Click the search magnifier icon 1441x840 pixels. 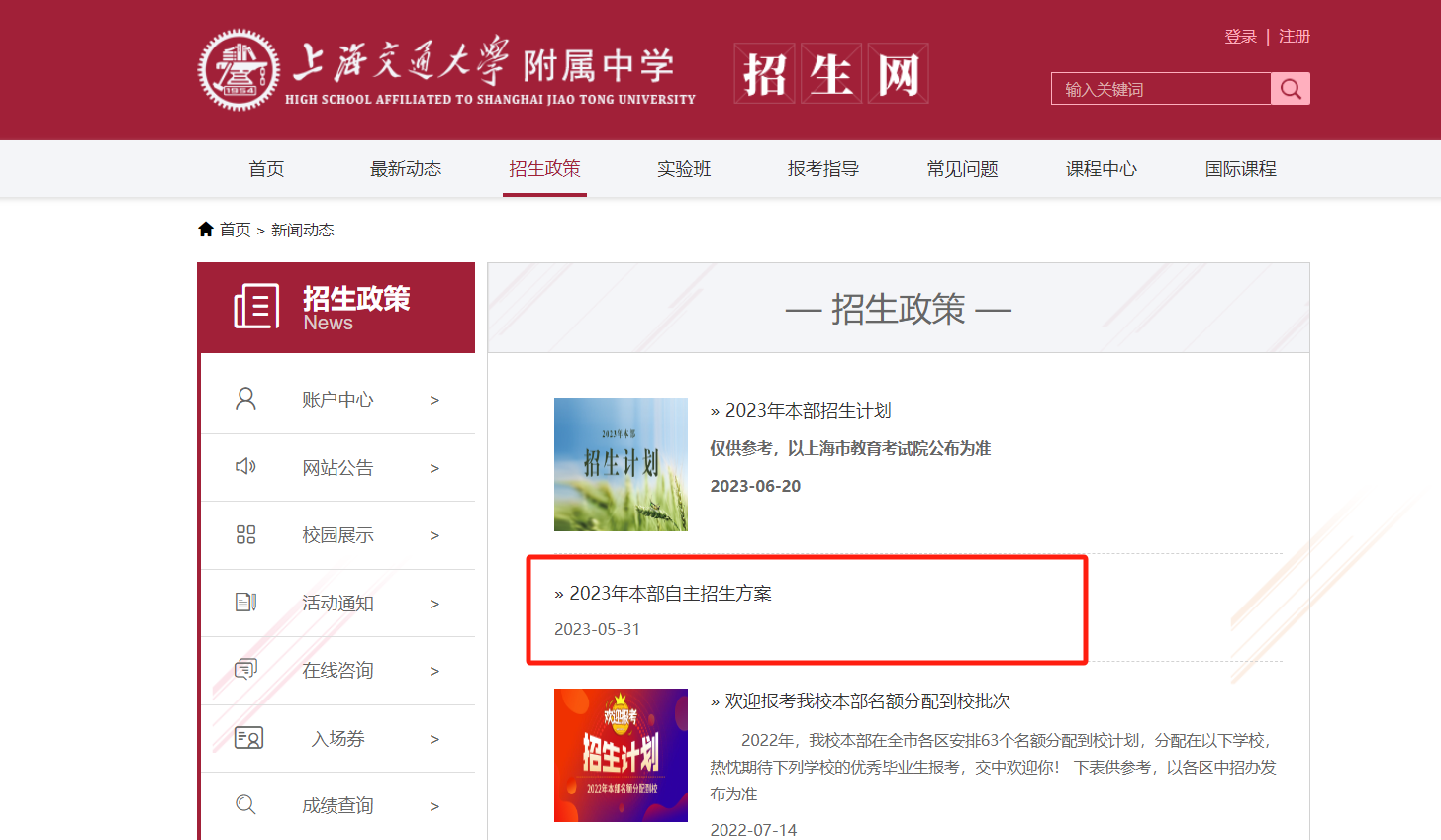point(1291,88)
